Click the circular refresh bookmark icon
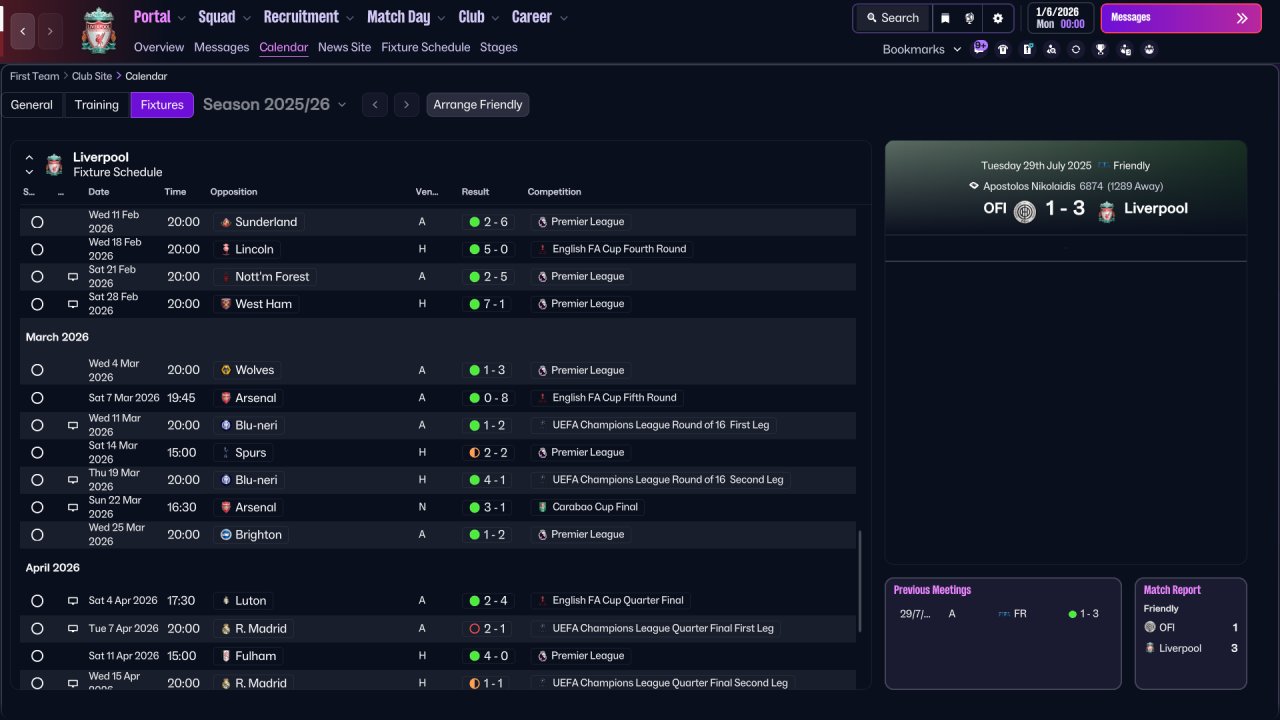 pyautogui.click(x=1075, y=49)
